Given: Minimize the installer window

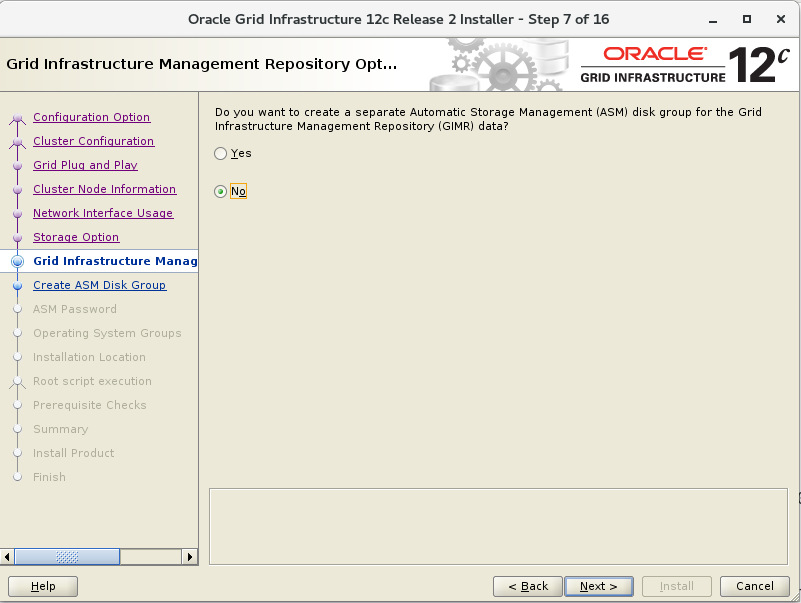Looking at the screenshot, I should click(713, 19).
